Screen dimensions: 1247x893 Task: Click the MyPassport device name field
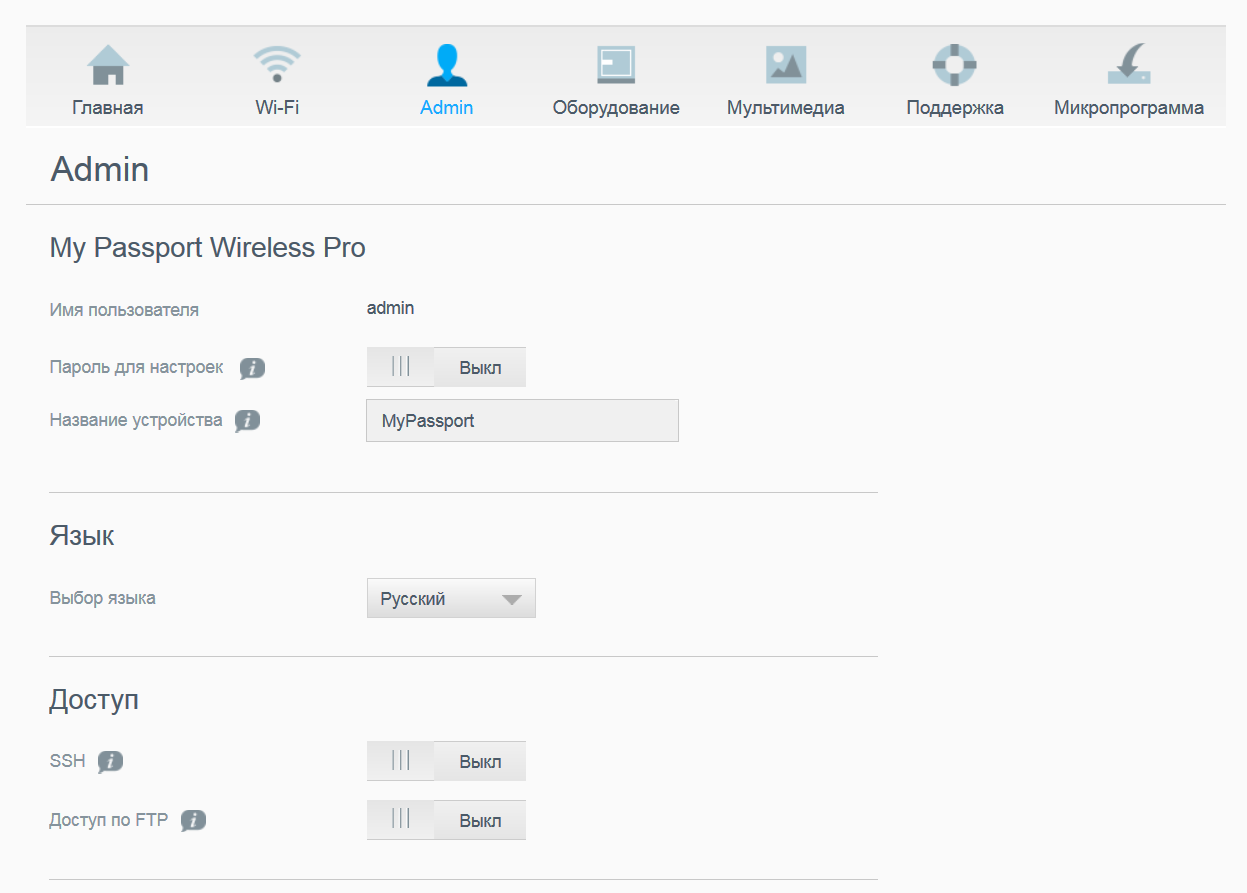tap(522, 421)
